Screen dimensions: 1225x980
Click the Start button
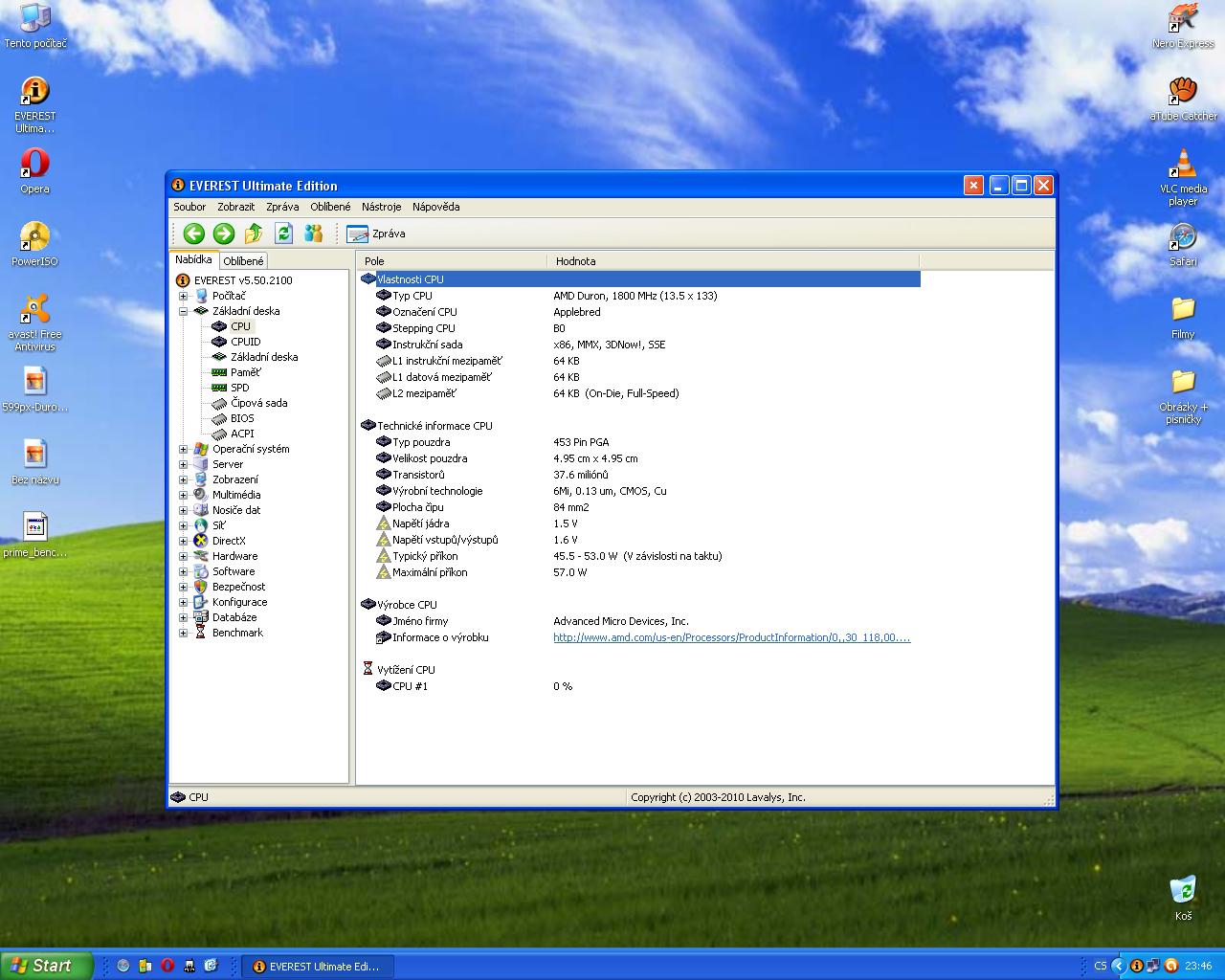(x=47, y=966)
